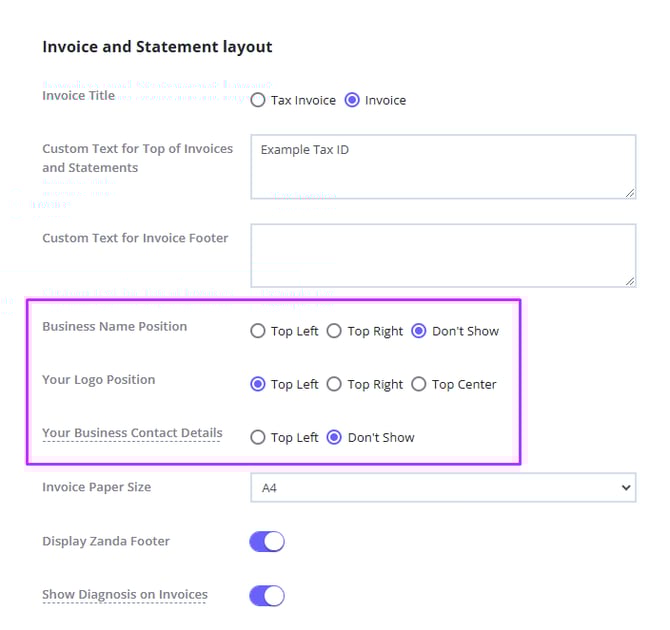Click the Custom Text for Invoice Footer box

pos(442,255)
